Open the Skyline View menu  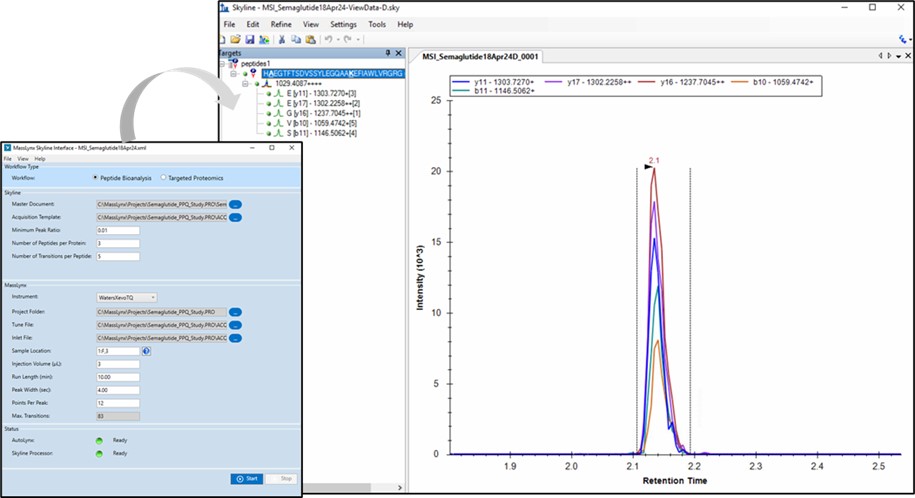click(310, 25)
